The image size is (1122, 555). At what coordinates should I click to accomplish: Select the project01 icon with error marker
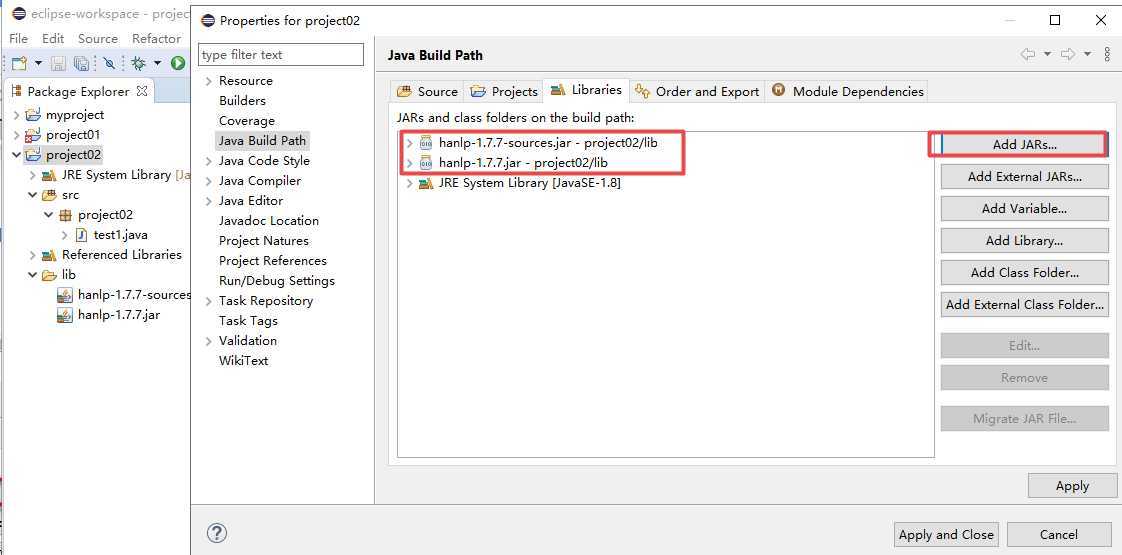(x=33, y=134)
